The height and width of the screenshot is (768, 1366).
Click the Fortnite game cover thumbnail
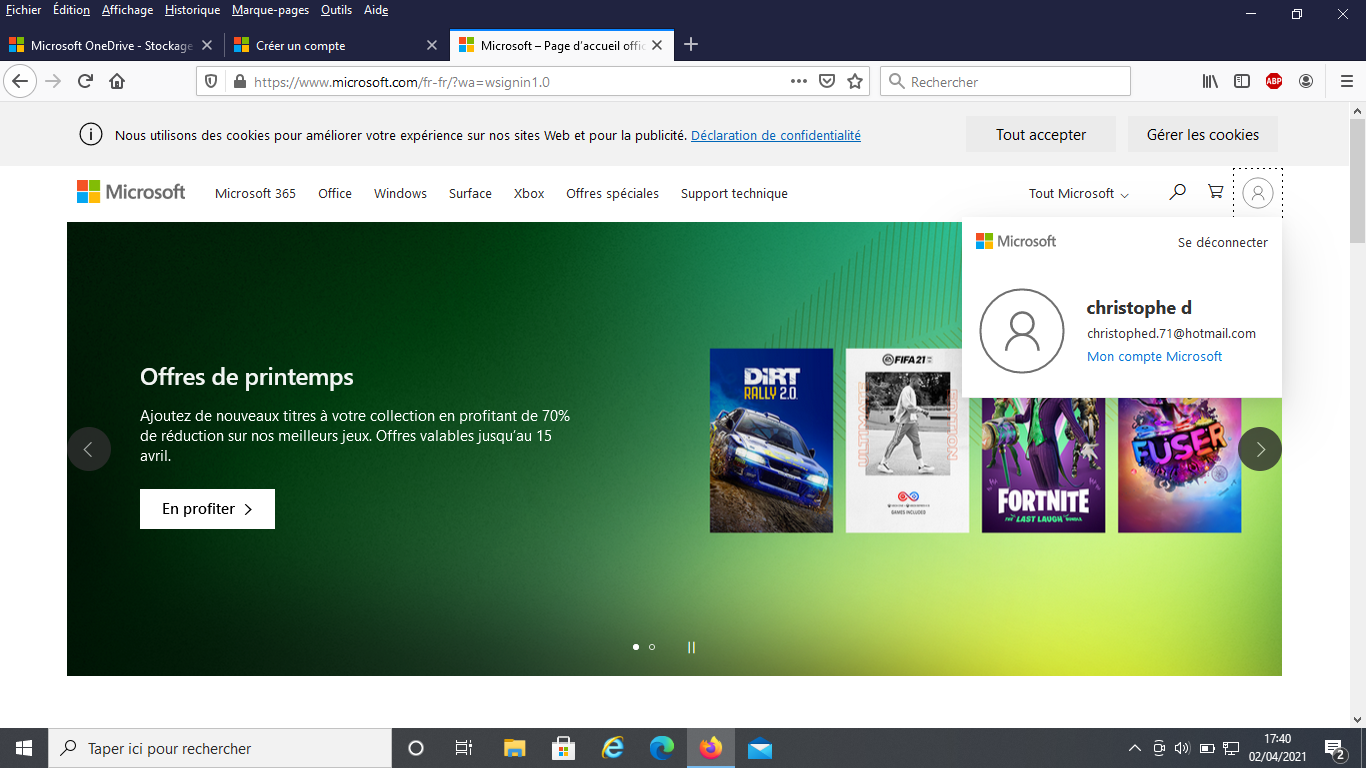[x=1043, y=465]
